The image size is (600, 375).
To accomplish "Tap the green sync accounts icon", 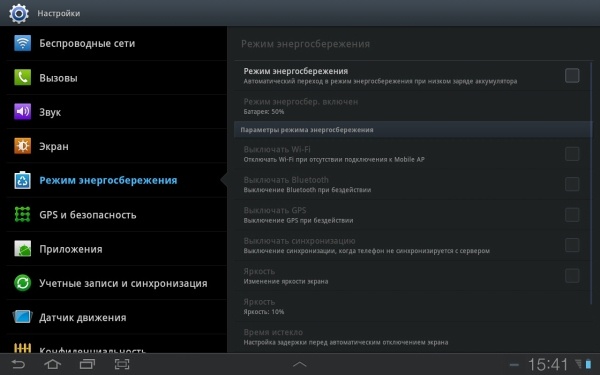I will pyautogui.click(x=23, y=283).
